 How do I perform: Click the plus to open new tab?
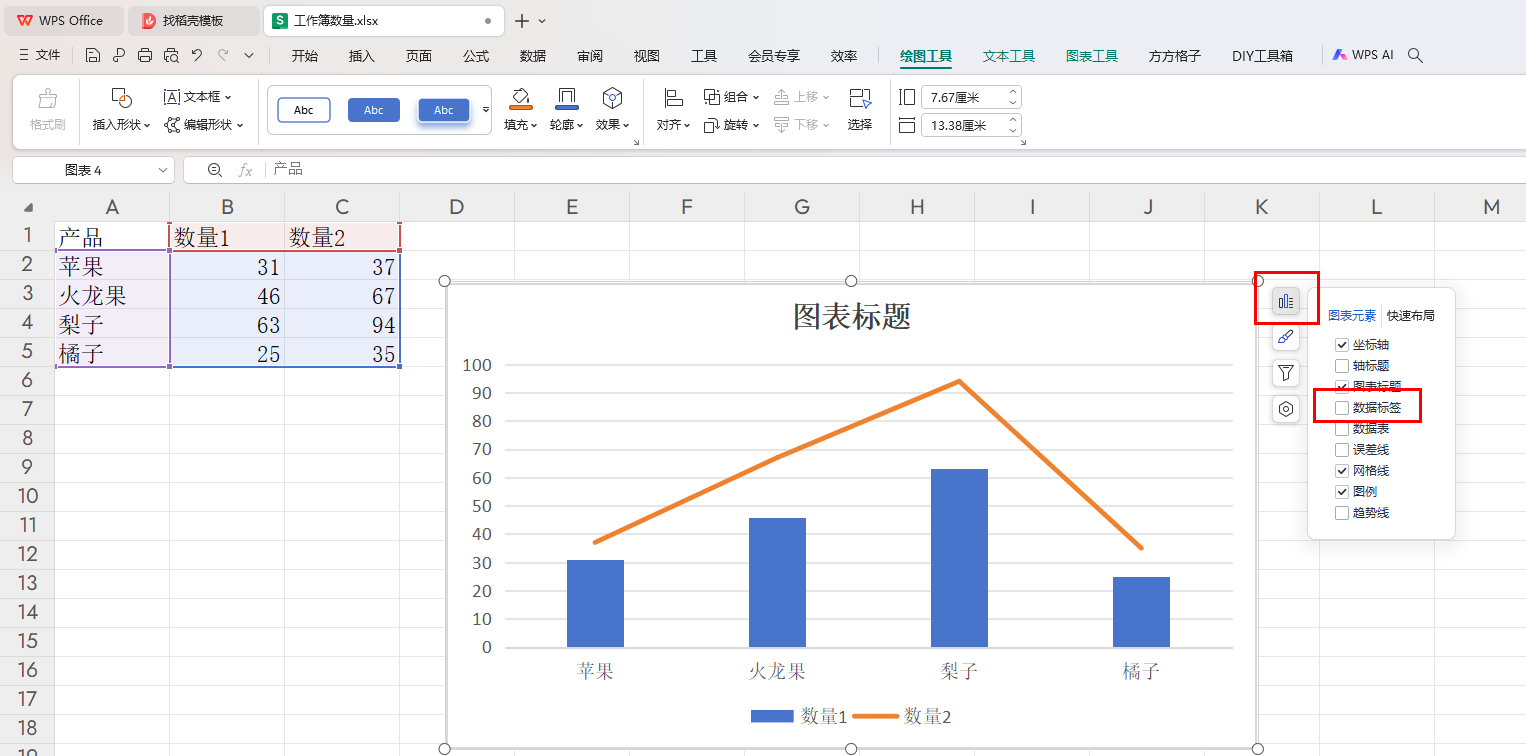521,21
